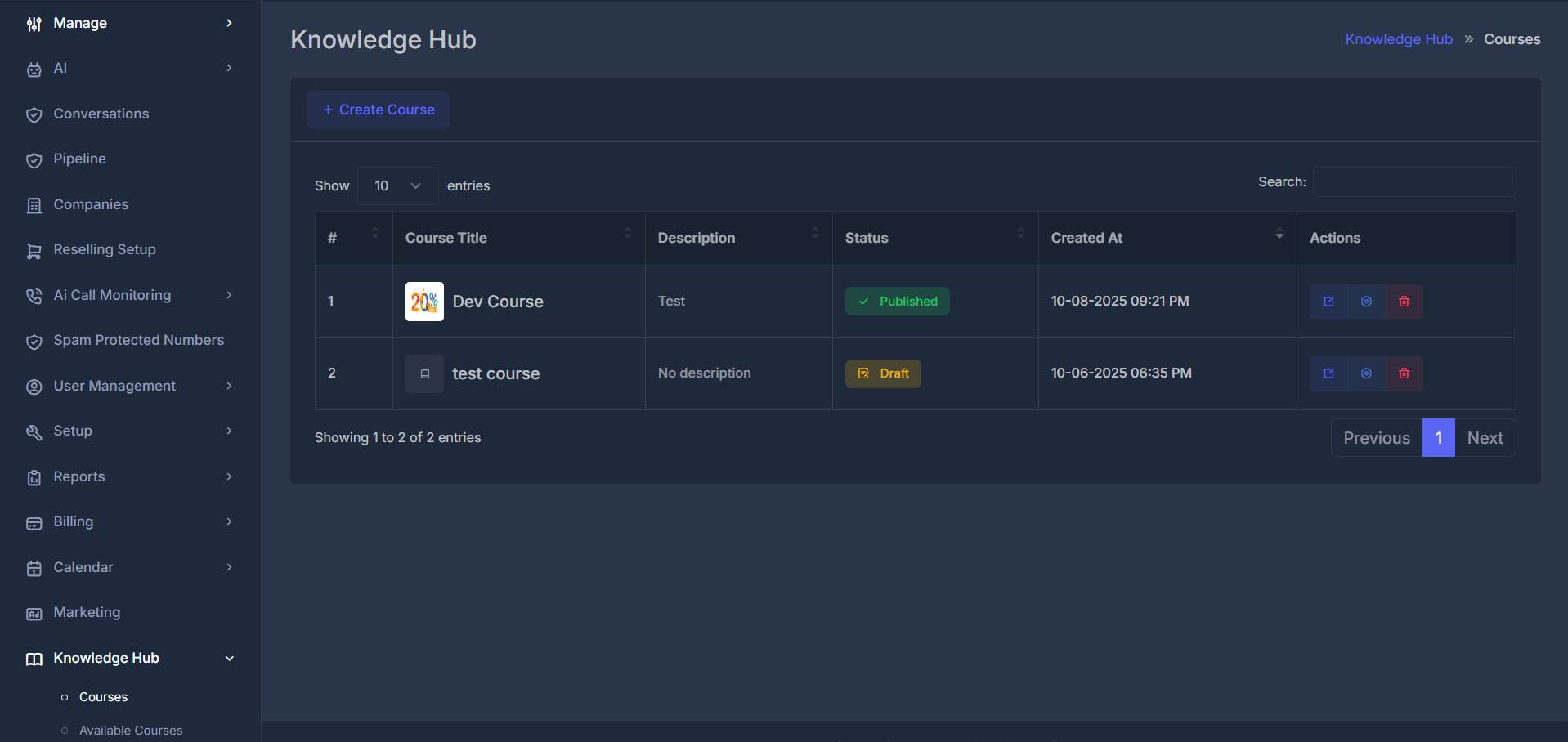This screenshot has height=742, width=1568.
Task: Click the Conversations shield icon
Action: click(x=34, y=114)
